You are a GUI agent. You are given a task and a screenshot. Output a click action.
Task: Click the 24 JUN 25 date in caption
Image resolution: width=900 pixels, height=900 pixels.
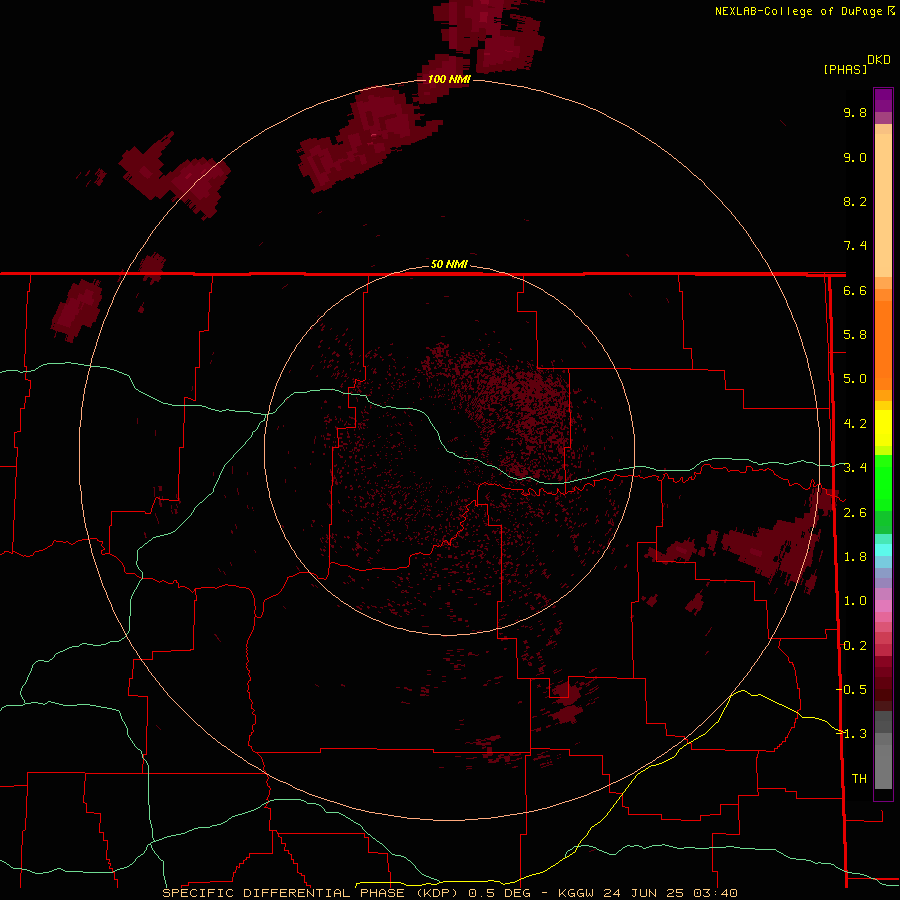643,893
